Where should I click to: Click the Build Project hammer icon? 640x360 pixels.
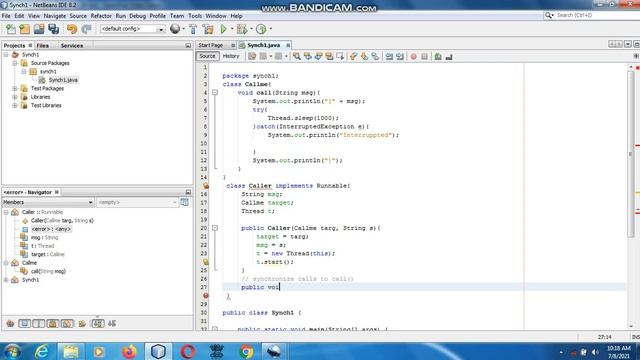point(193,29)
